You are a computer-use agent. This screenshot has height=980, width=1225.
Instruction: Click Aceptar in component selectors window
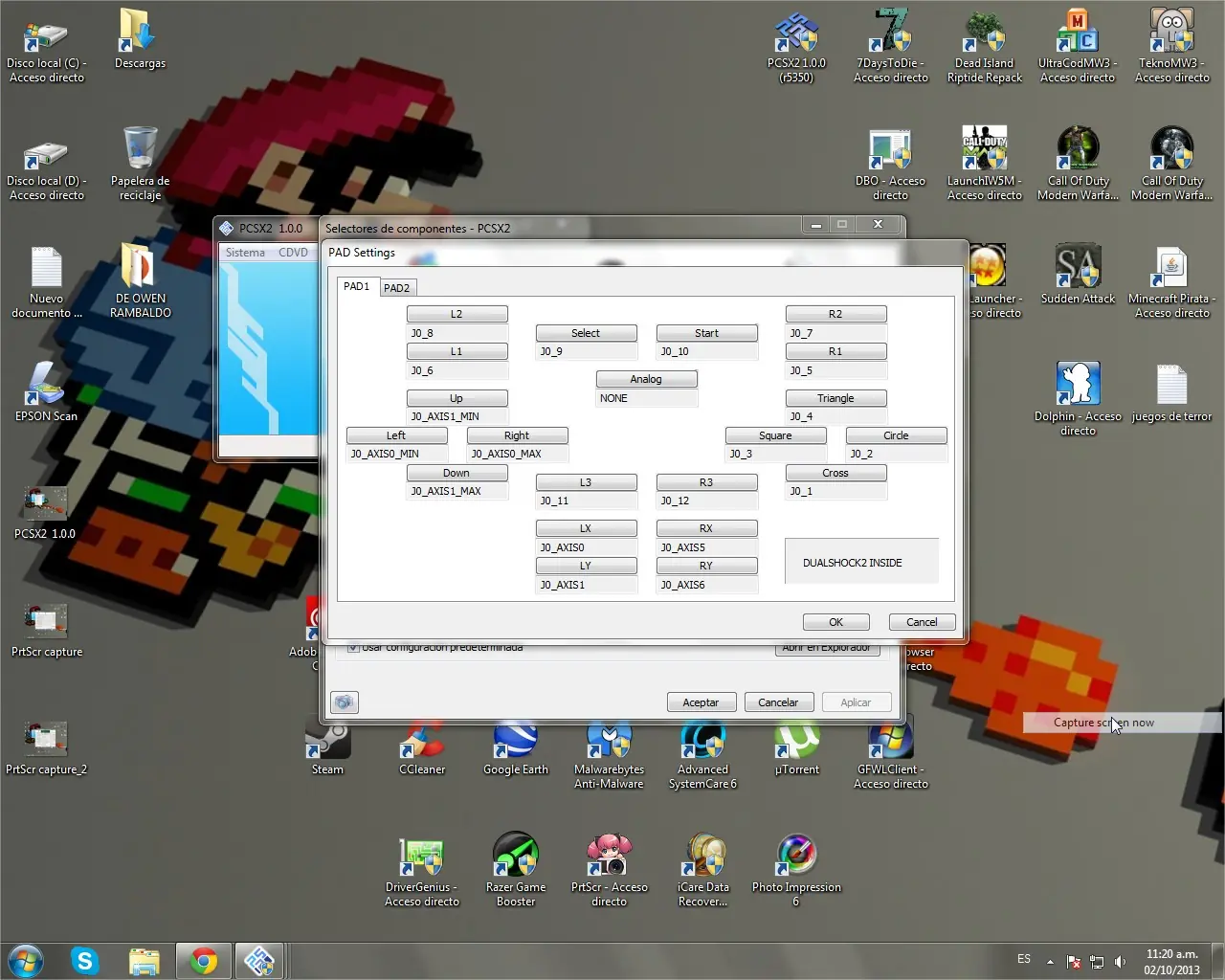pos(702,702)
